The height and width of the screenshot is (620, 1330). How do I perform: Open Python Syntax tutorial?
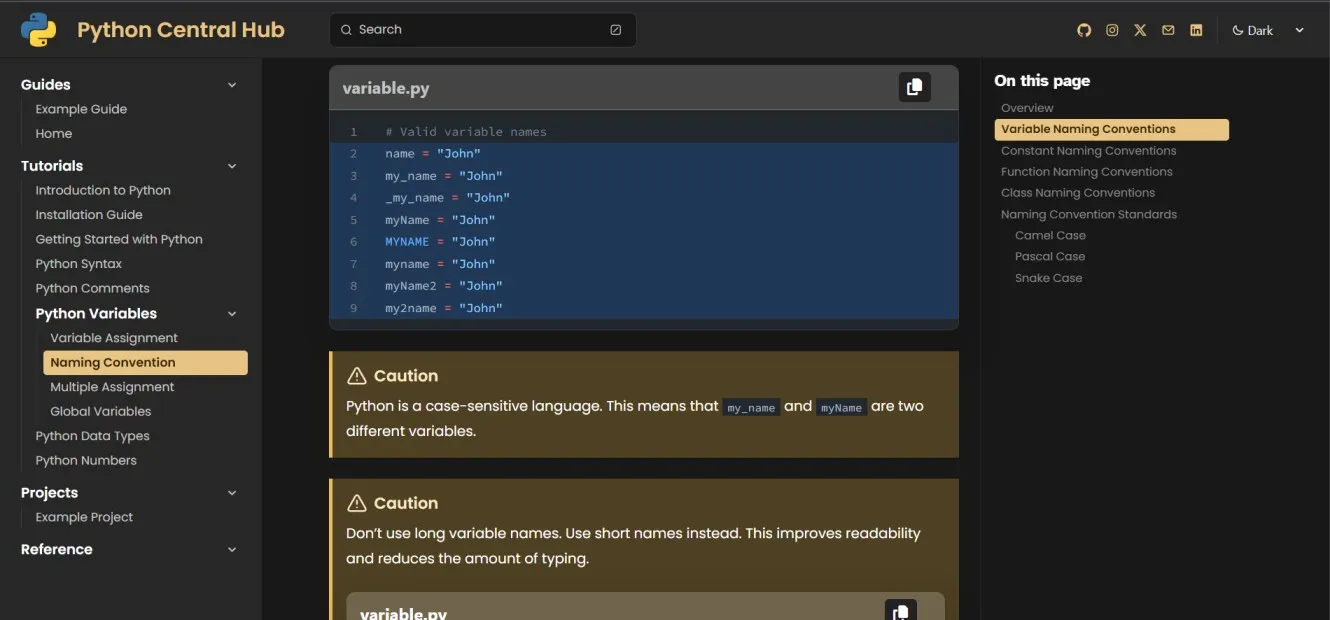pos(79,264)
